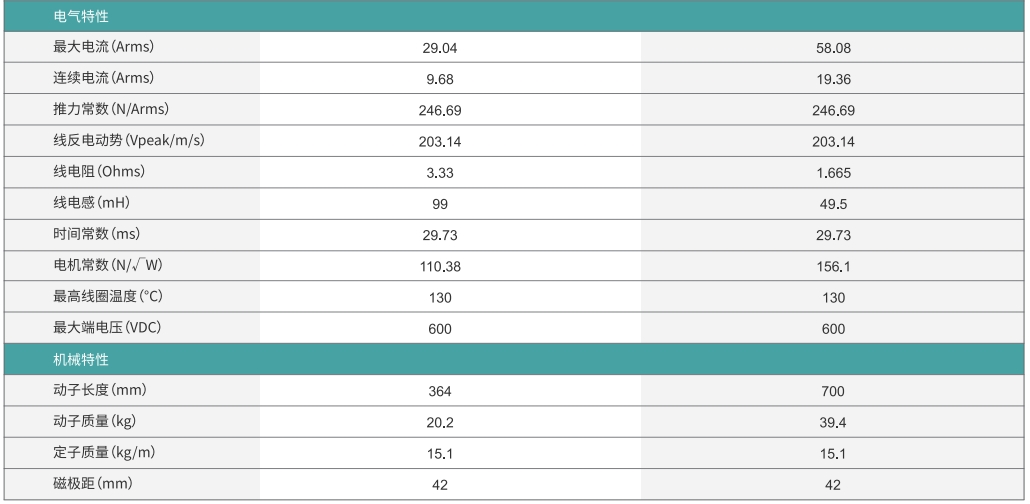Viewport: 1030px width, 504px height.
Task: Select the 39.4 mover mass value
Action: click(833, 423)
